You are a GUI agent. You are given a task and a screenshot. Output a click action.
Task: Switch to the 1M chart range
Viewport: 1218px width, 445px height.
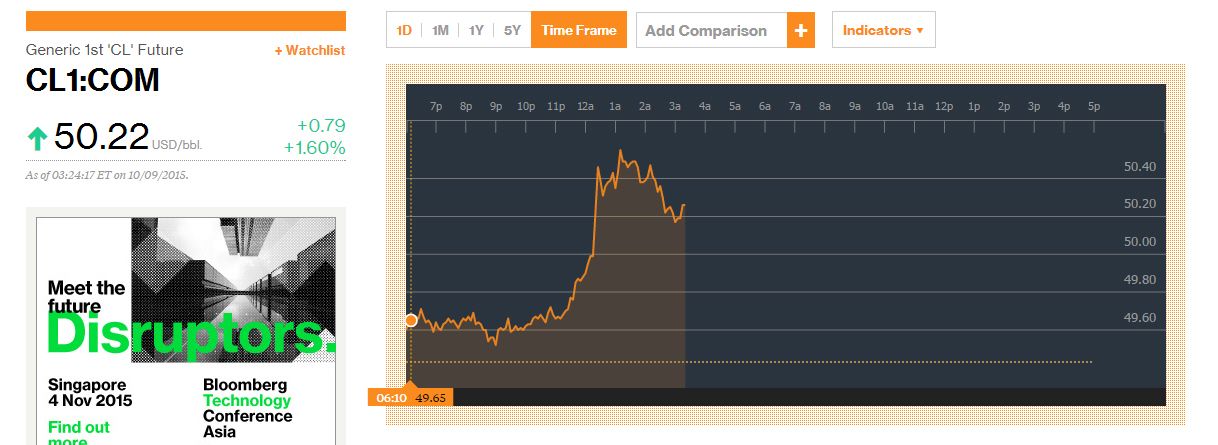click(x=440, y=30)
